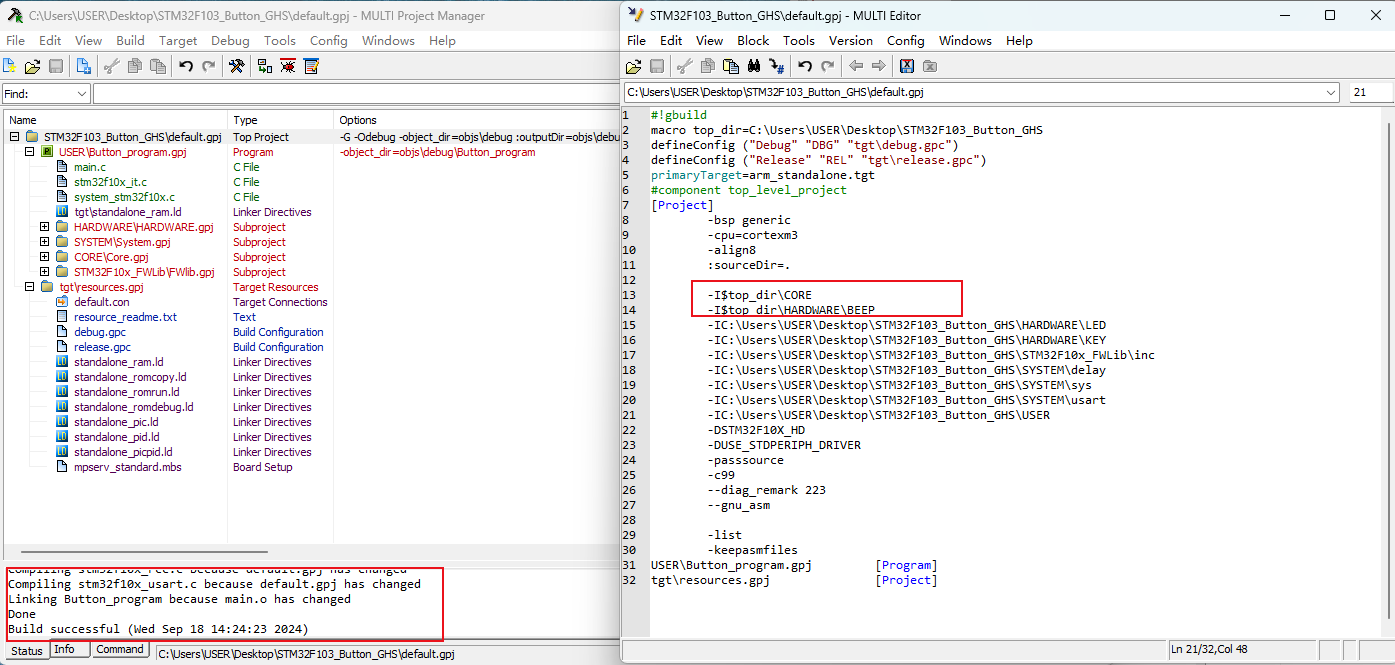Click the new project icon with yellow star
Viewport: 1395px width, 665px height.
(x=9, y=66)
